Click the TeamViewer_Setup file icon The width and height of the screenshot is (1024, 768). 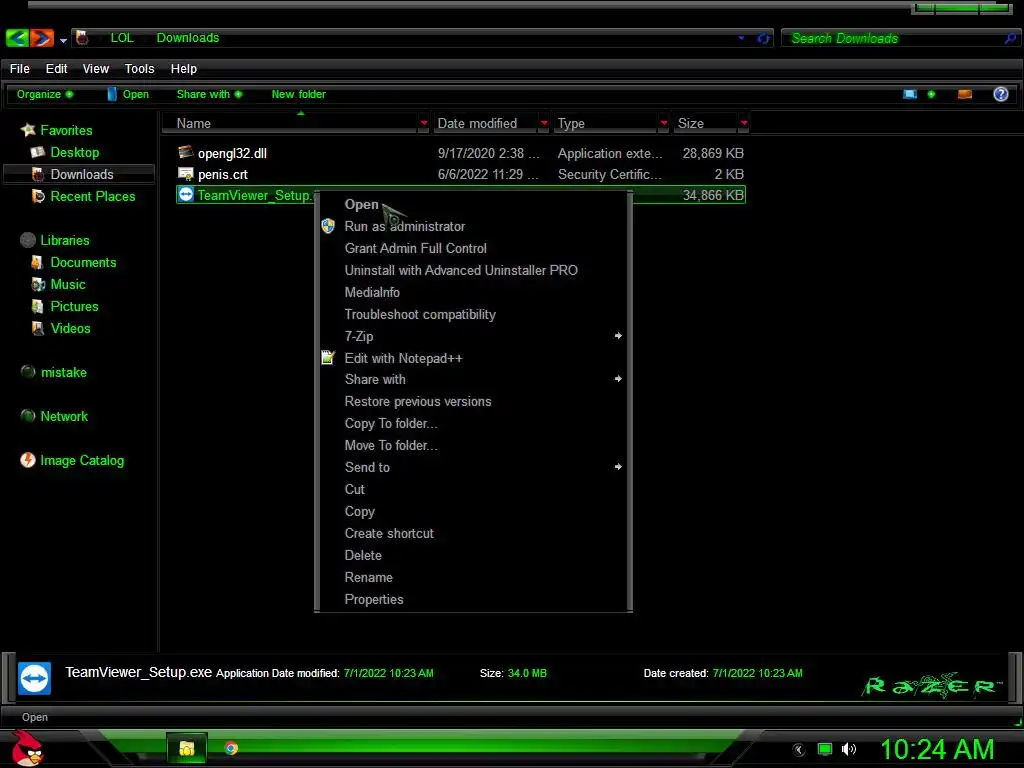pos(186,195)
